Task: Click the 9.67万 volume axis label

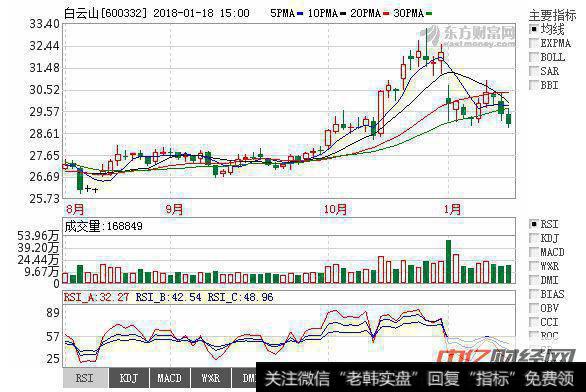Action: point(41,272)
